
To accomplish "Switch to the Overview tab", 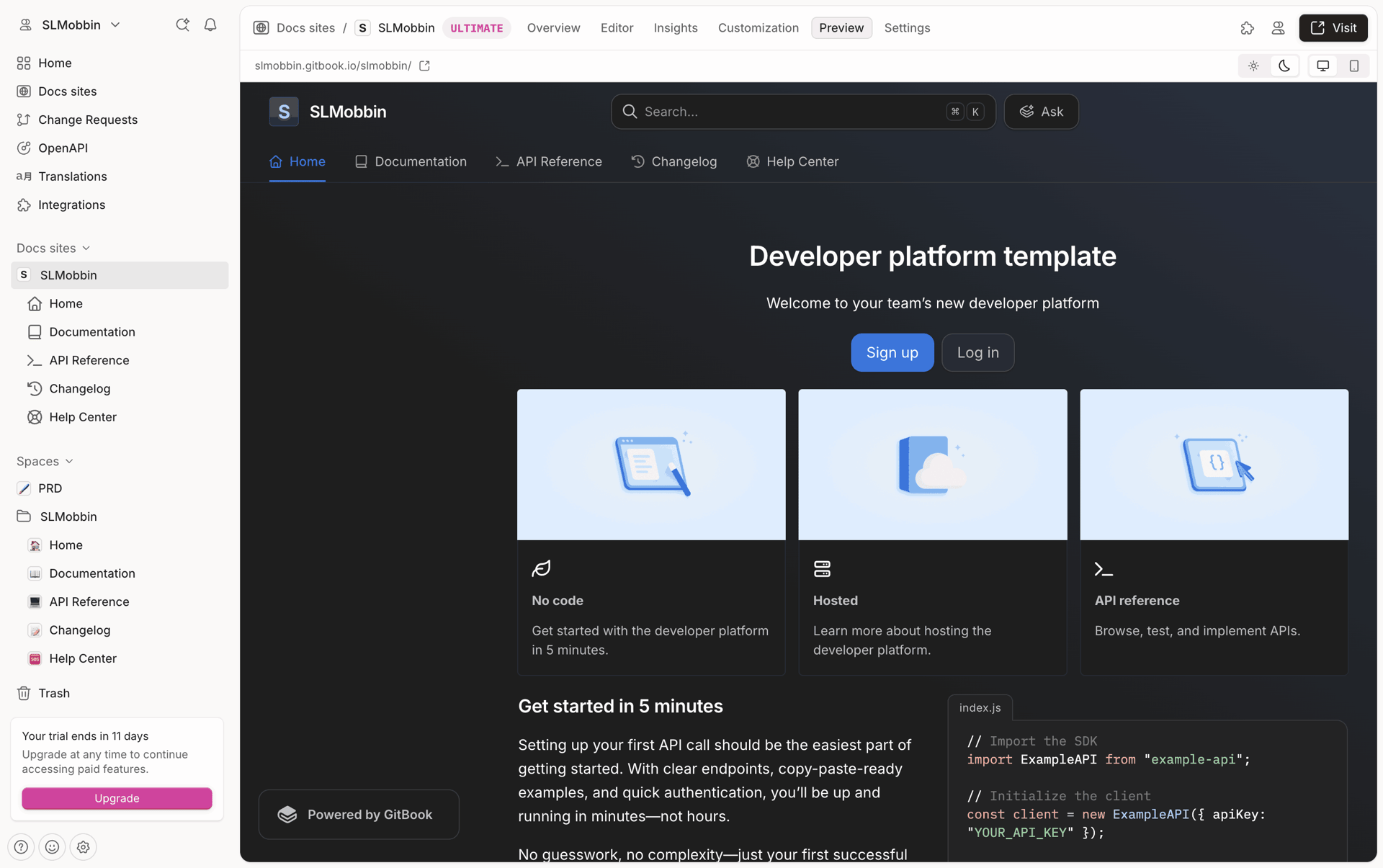I will click(553, 28).
